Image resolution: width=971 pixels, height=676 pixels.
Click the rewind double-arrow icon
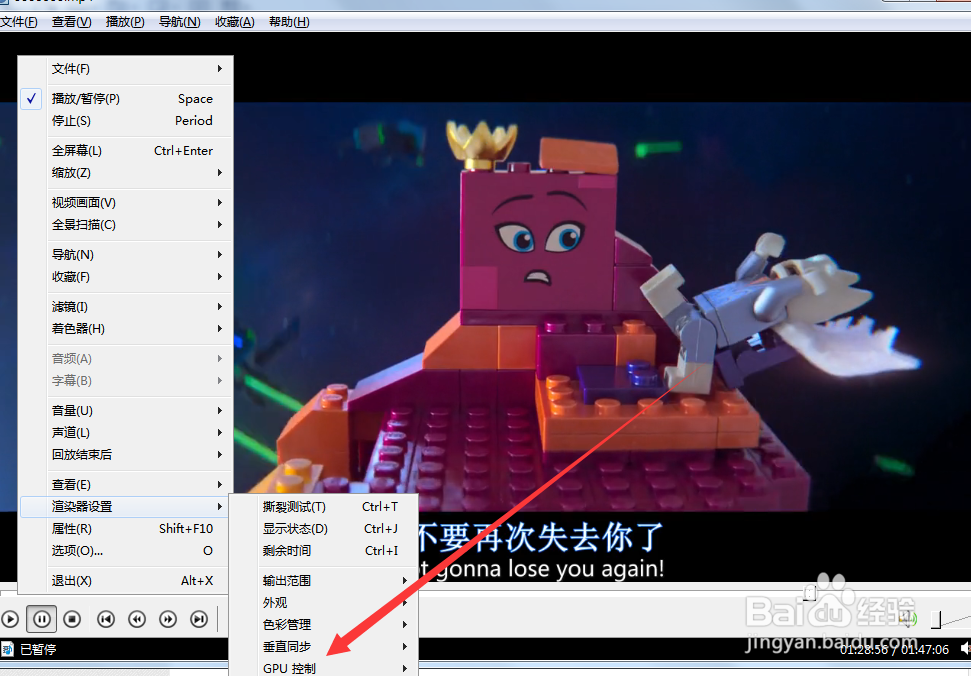[x=137, y=619]
